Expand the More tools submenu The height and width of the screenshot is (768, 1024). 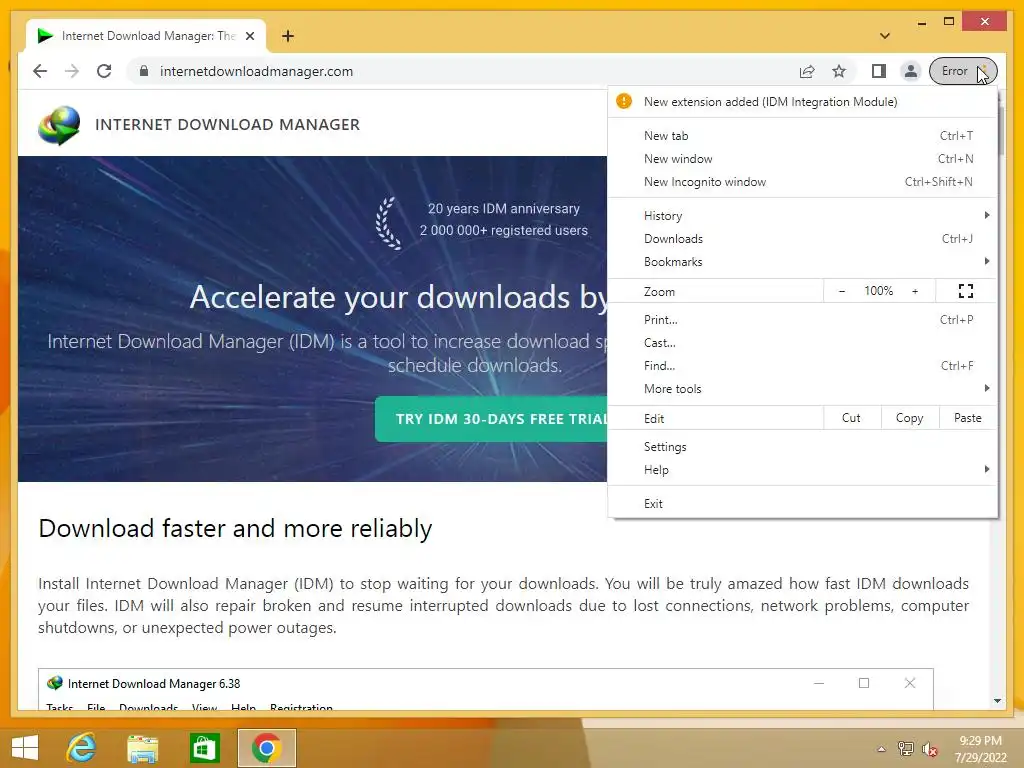[x=803, y=389]
